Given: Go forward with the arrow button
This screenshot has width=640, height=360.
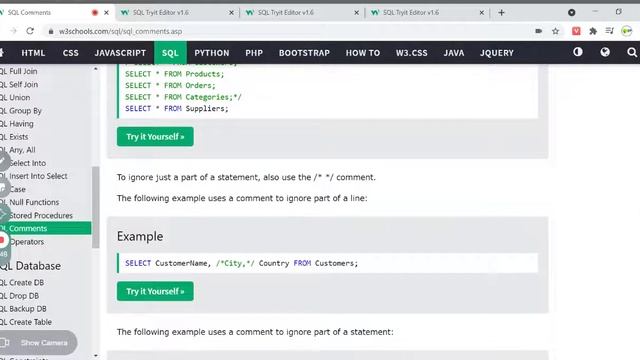Looking at the screenshot, I should click(x=13, y=31).
